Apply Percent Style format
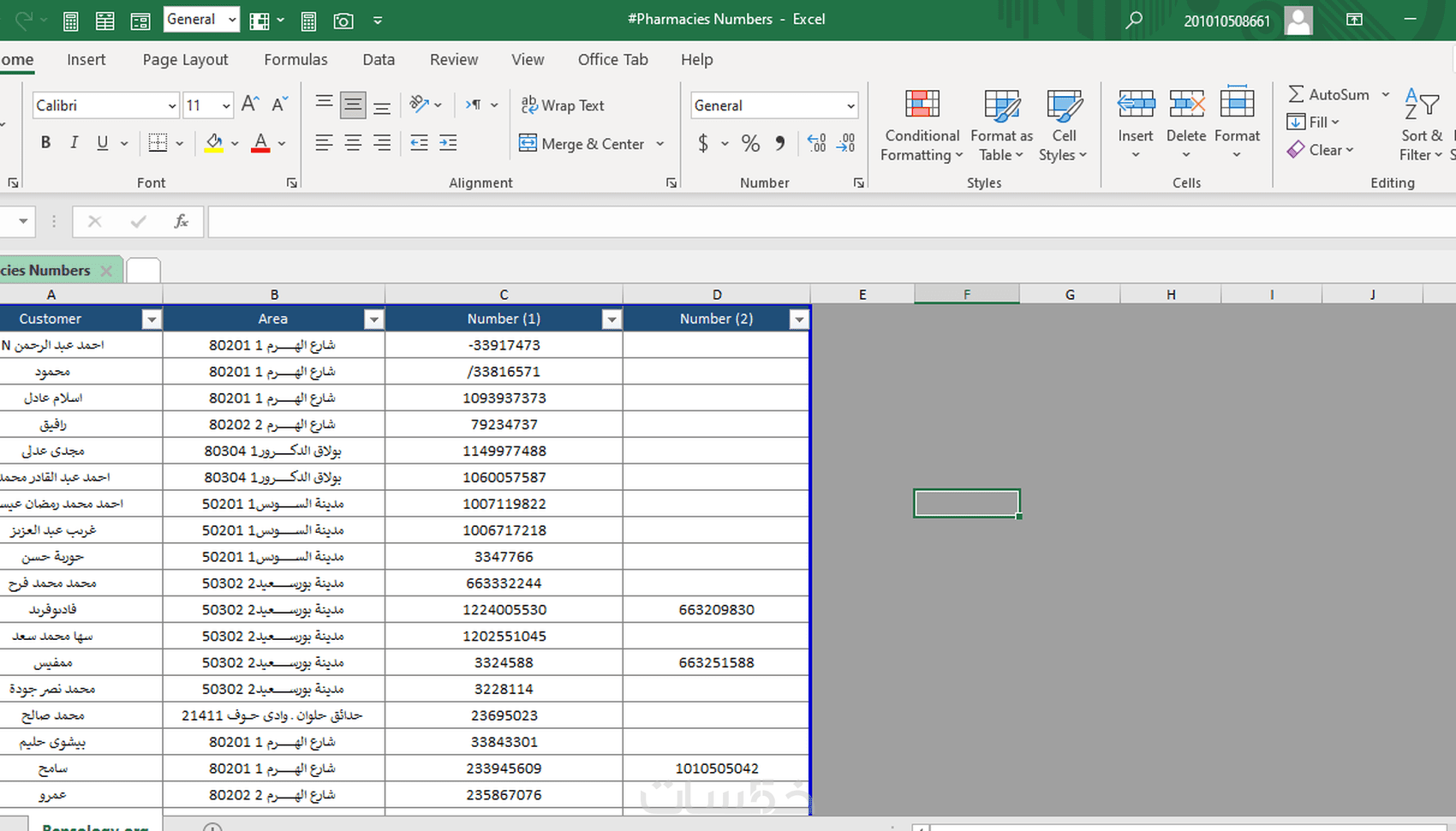1456x831 pixels. 750,143
